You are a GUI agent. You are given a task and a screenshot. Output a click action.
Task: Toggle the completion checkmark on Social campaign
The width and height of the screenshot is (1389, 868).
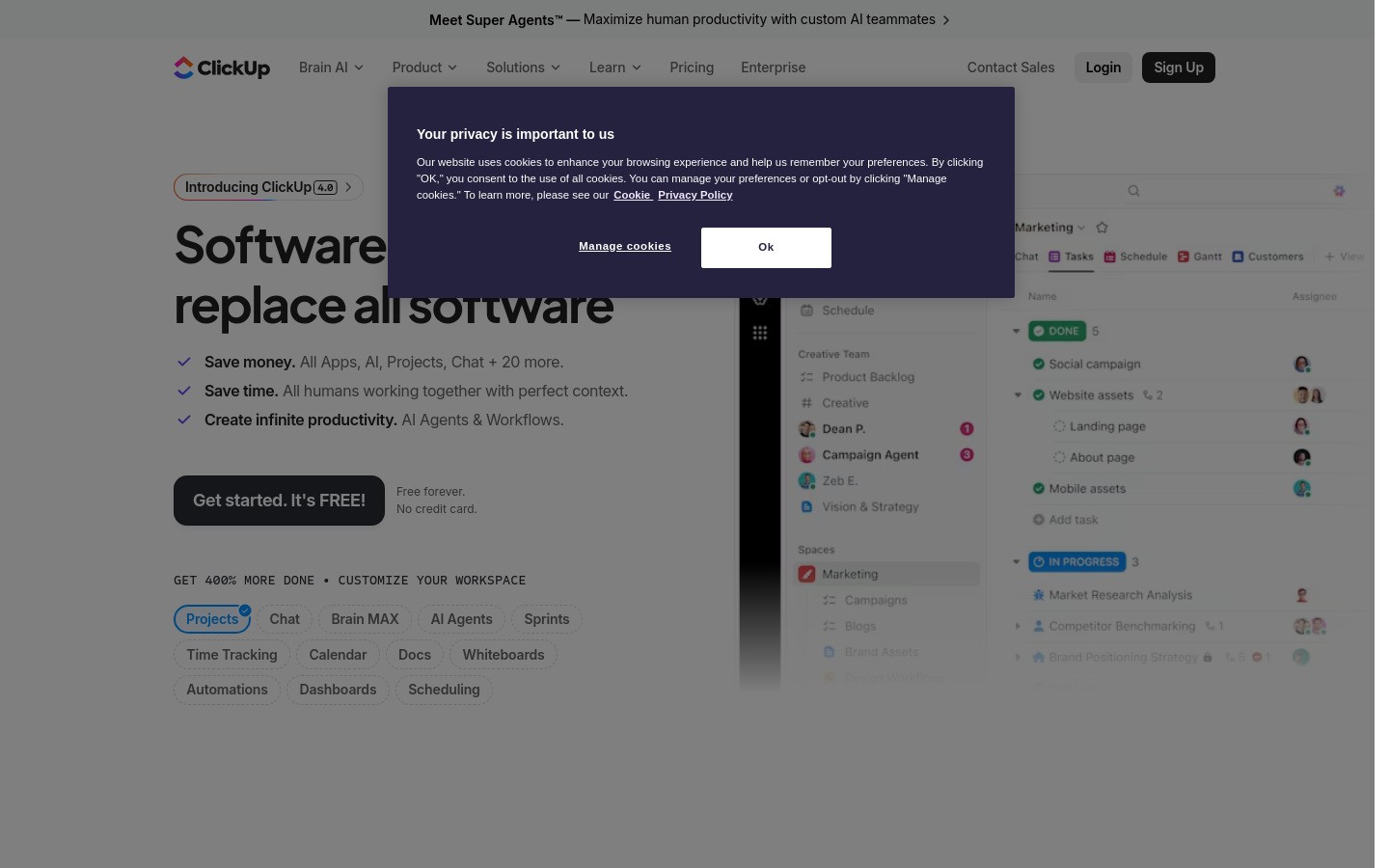(x=1038, y=364)
